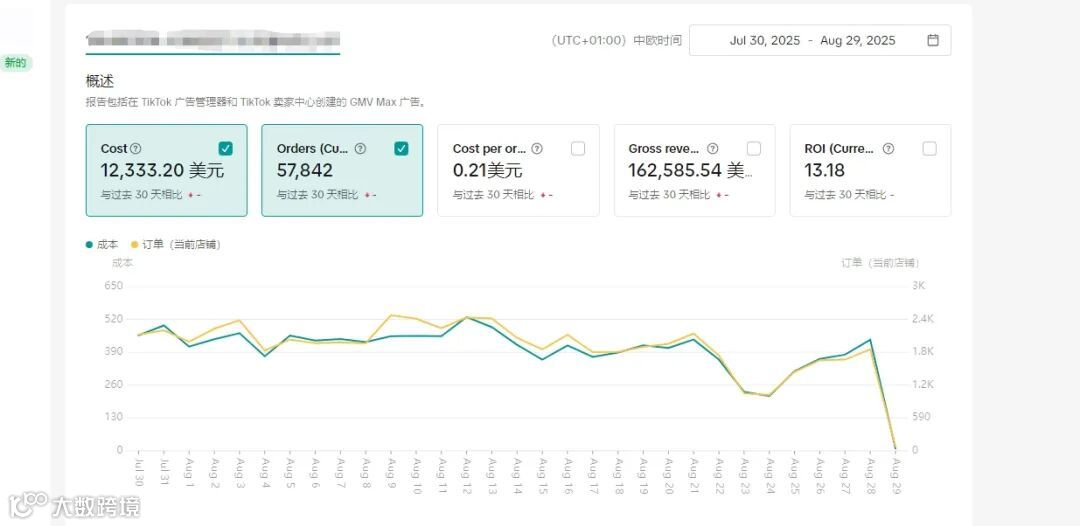Open the calendar icon in date range
The image size is (1080, 526).
pos(933,40)
